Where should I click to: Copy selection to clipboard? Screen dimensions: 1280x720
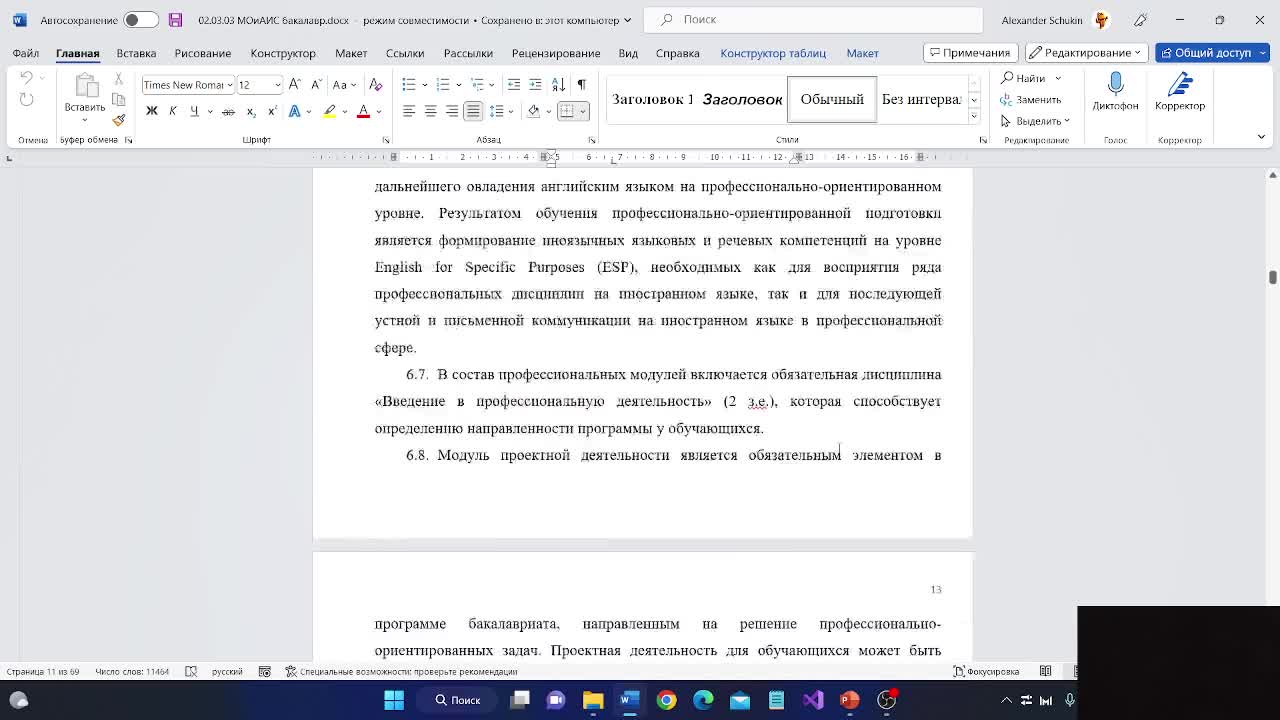(x=118, y=99)
